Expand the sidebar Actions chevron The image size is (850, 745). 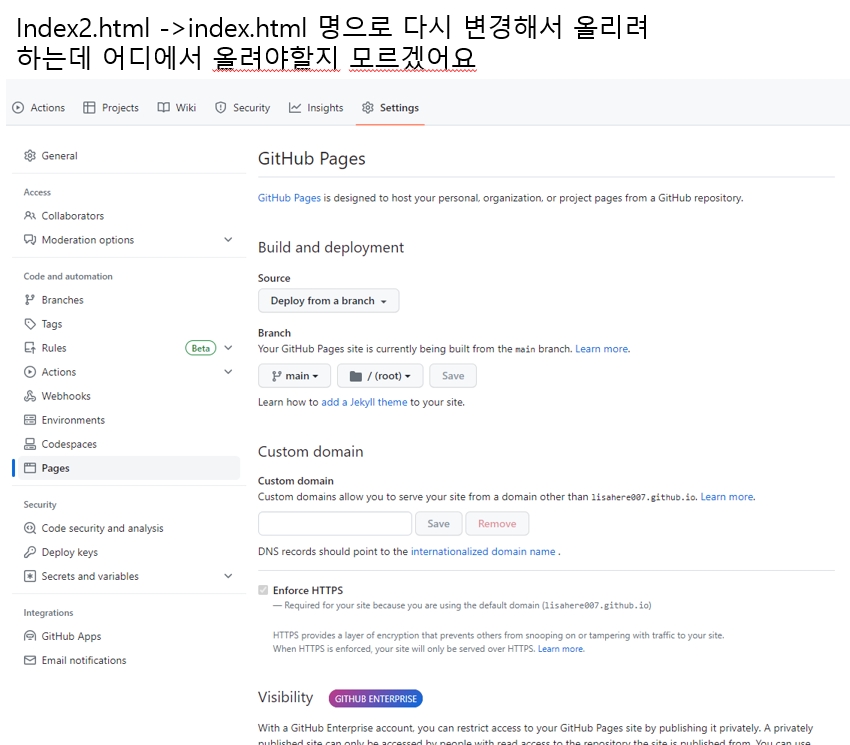(228, 372)
